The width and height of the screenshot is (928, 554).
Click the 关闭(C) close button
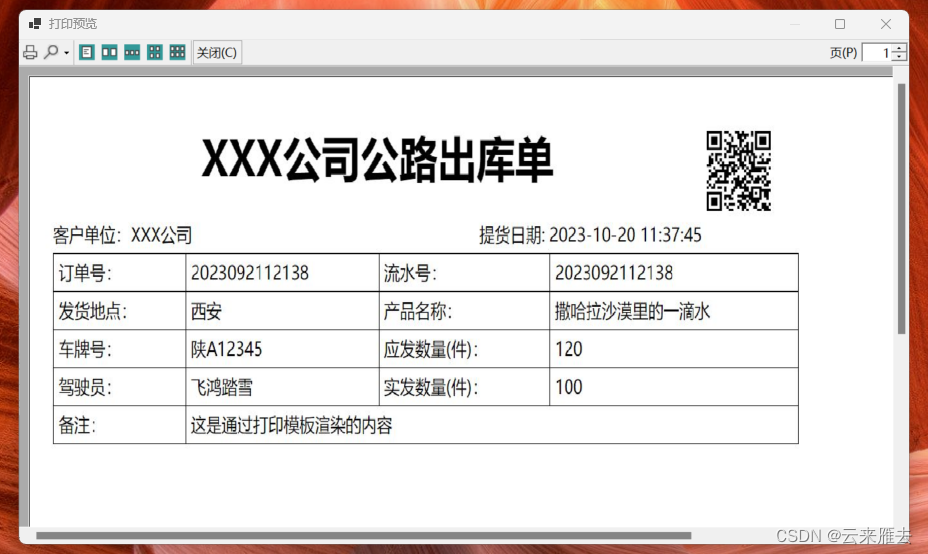(217, 53)
